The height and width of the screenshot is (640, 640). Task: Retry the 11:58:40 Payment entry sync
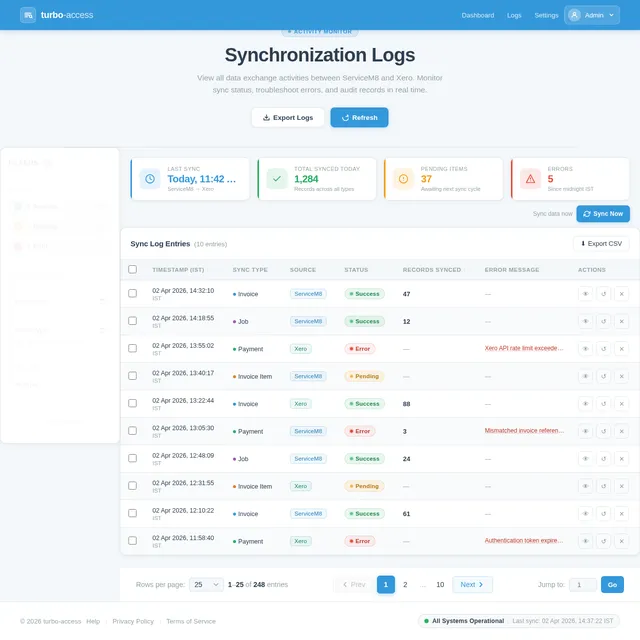[603, 541]
